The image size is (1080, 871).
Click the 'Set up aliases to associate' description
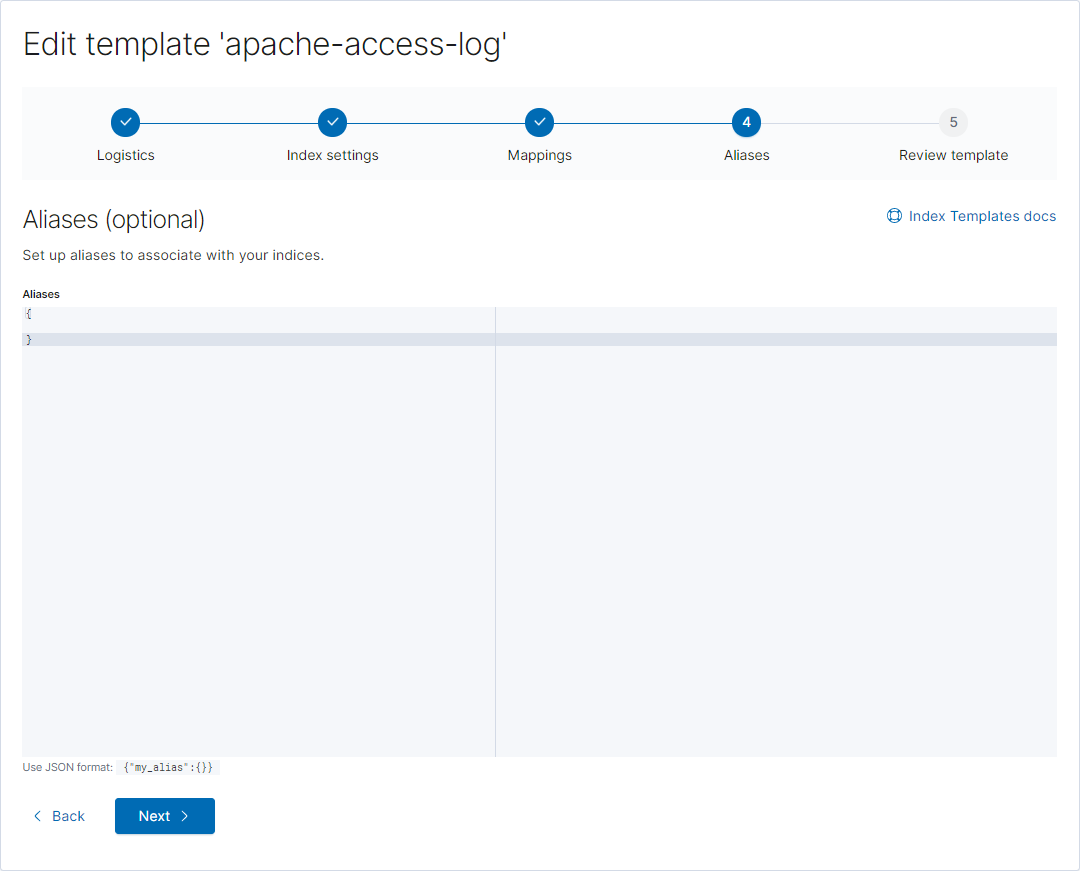(173, 255)
